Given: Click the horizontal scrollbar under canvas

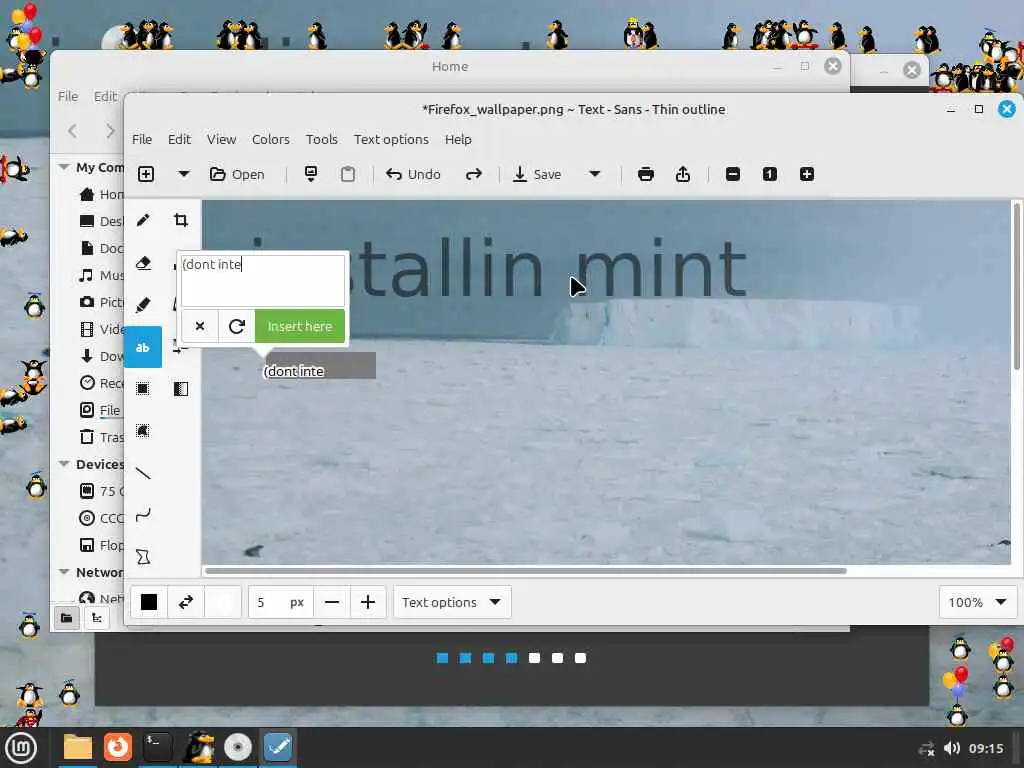Looking at the screenshot, I should [526, 571].
